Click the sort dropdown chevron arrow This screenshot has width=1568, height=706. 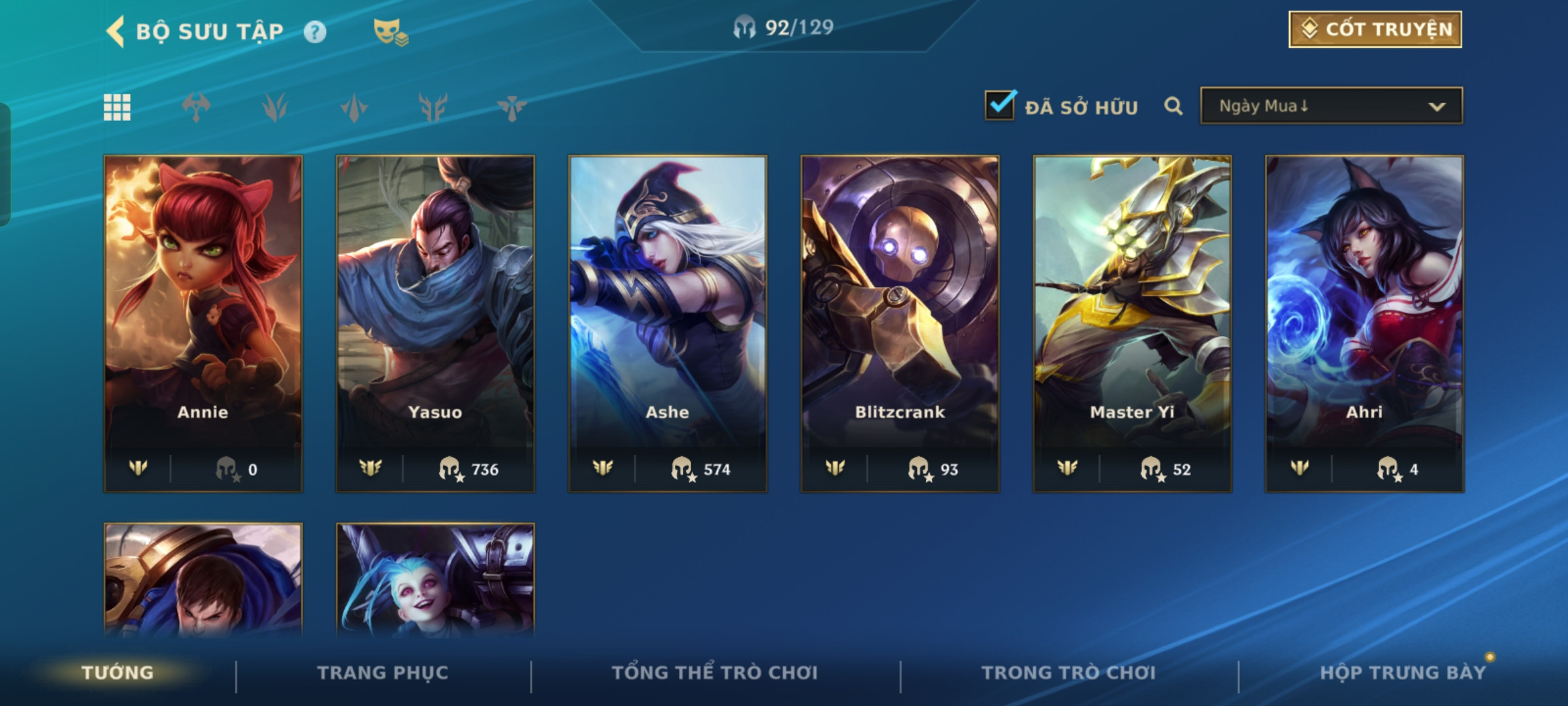[x=1437, y=107]
